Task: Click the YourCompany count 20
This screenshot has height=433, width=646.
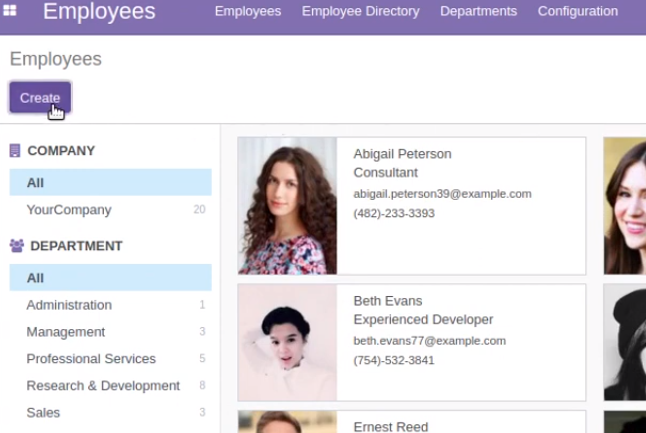Action: (199, 209)
